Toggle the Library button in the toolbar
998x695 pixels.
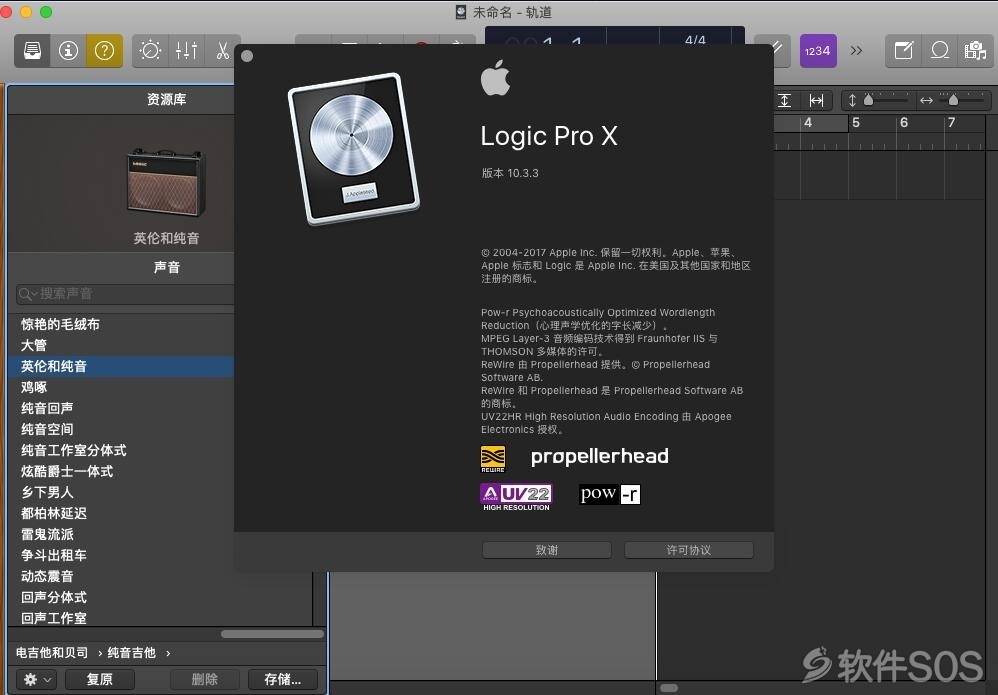(32, 50)
